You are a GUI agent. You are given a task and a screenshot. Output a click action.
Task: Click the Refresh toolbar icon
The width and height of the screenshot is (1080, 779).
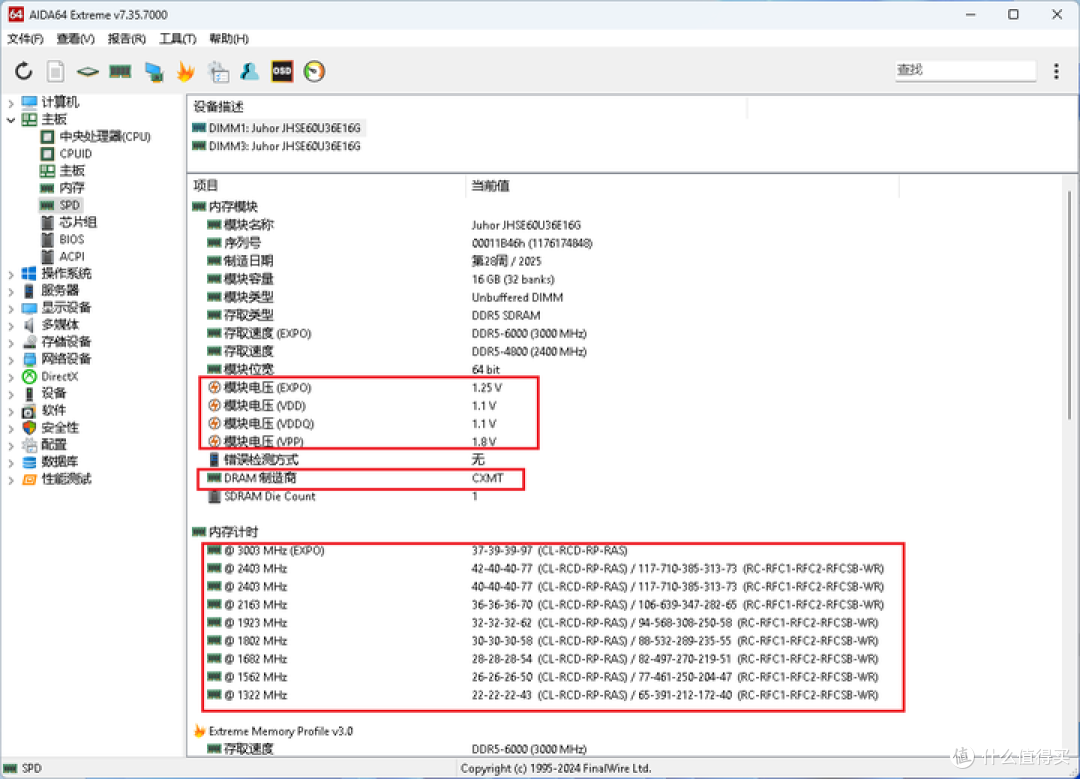pyautogui.click(x=23, y=71)
